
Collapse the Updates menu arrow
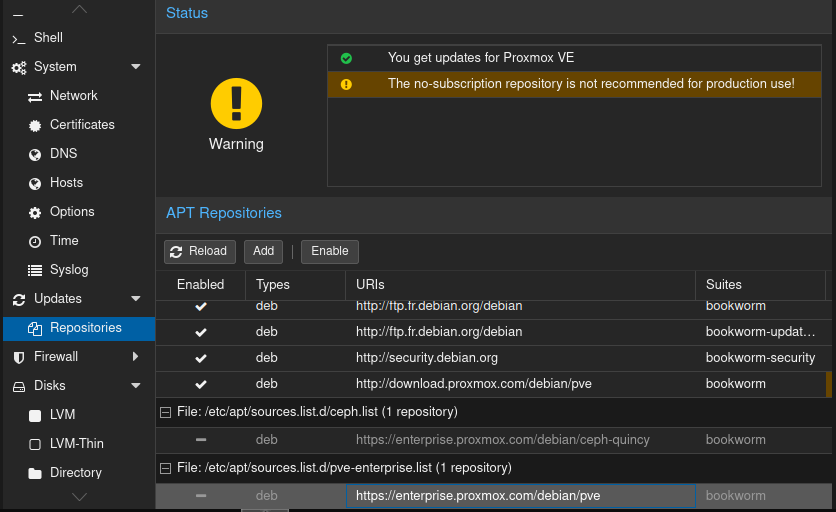(x=135, y=299)
